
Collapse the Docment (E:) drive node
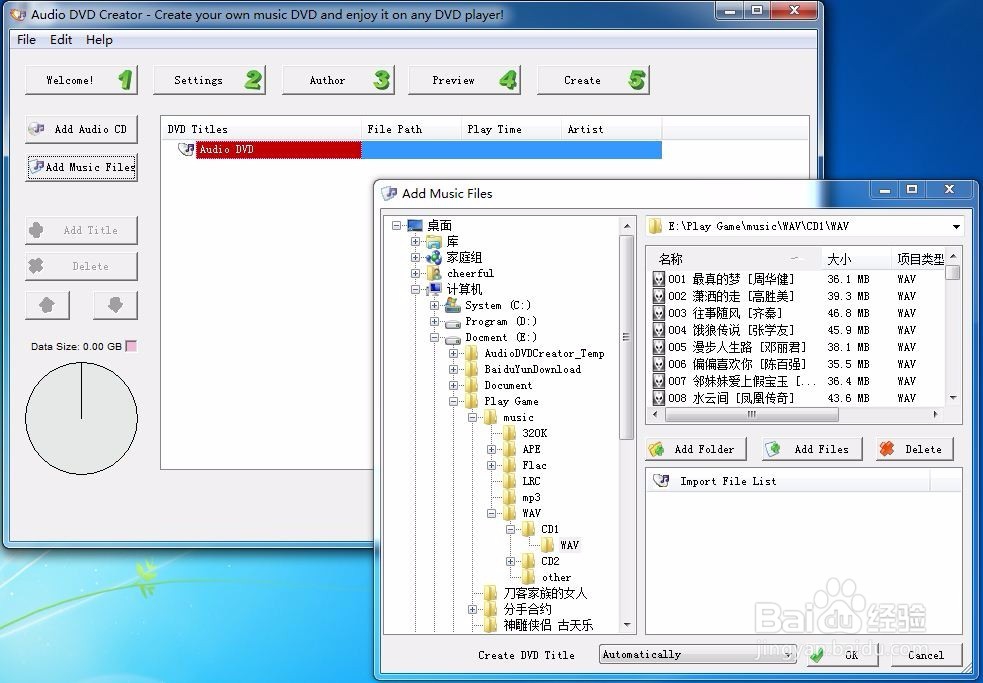434,337
